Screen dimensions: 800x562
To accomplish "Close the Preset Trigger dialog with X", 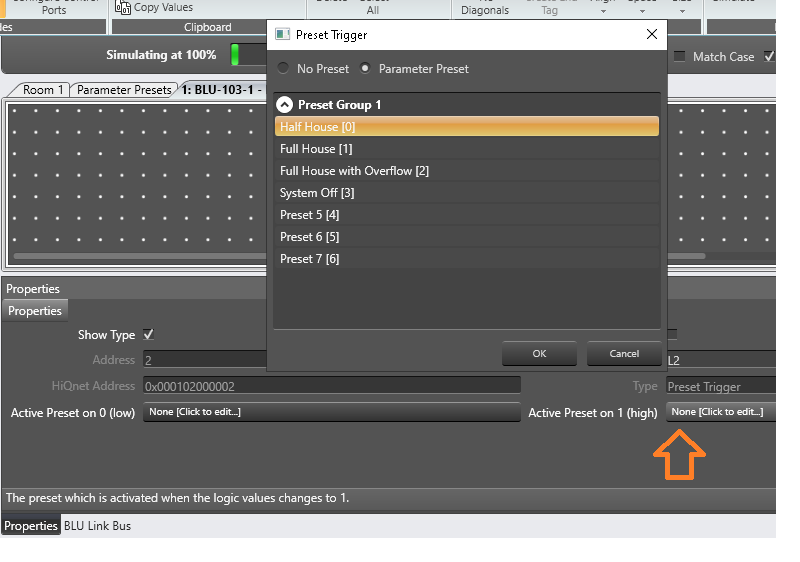I will [652, 35].
